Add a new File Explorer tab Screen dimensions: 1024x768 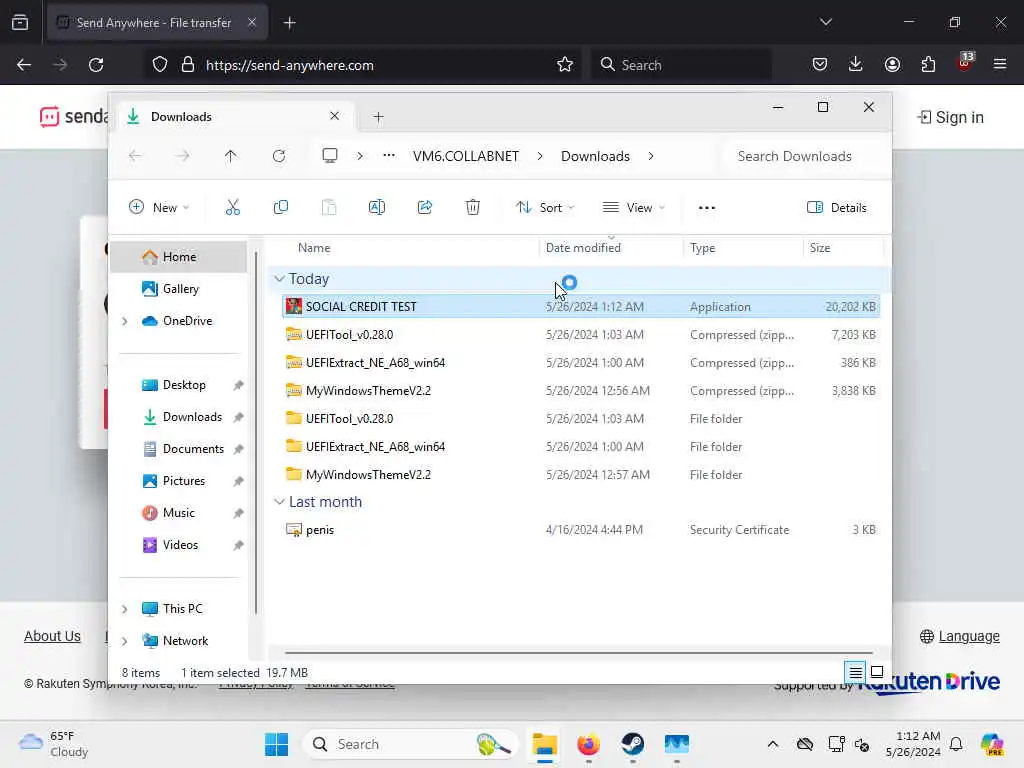378,117
